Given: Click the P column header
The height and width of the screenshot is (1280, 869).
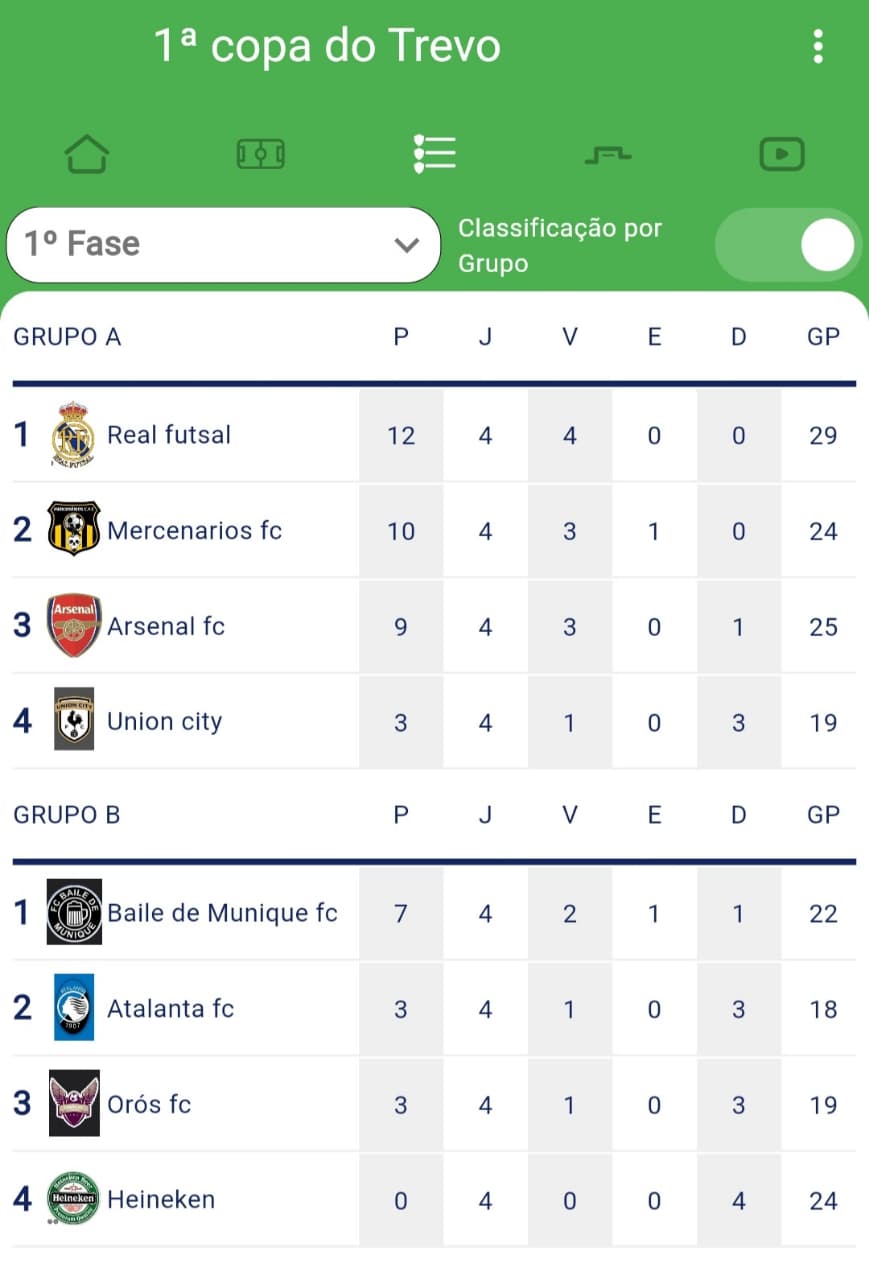Looking at the screenshot, I should pos(400,337).
